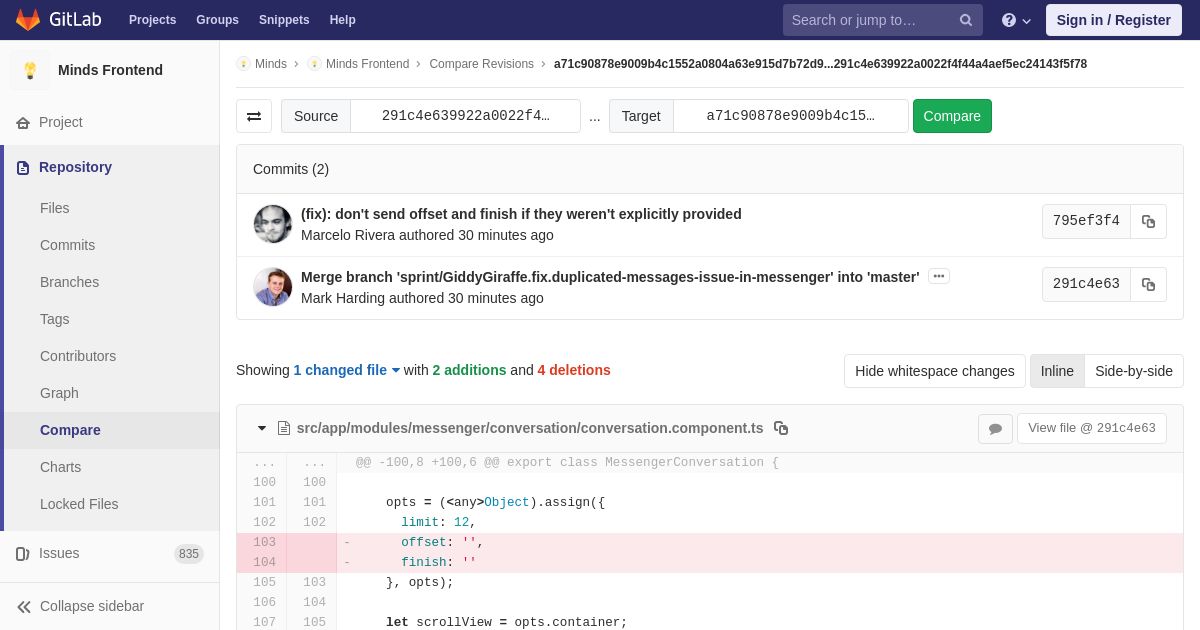Viewport: 1200px width, 630px height.
Task: Expand the merge commit description ellipsis
Action: pyautogui.click(x=939, y=276)
